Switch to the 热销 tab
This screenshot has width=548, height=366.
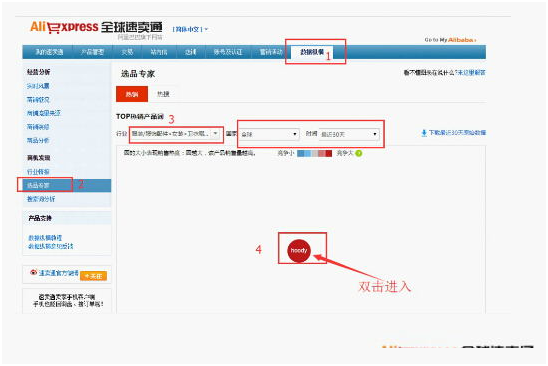point(132,94)
